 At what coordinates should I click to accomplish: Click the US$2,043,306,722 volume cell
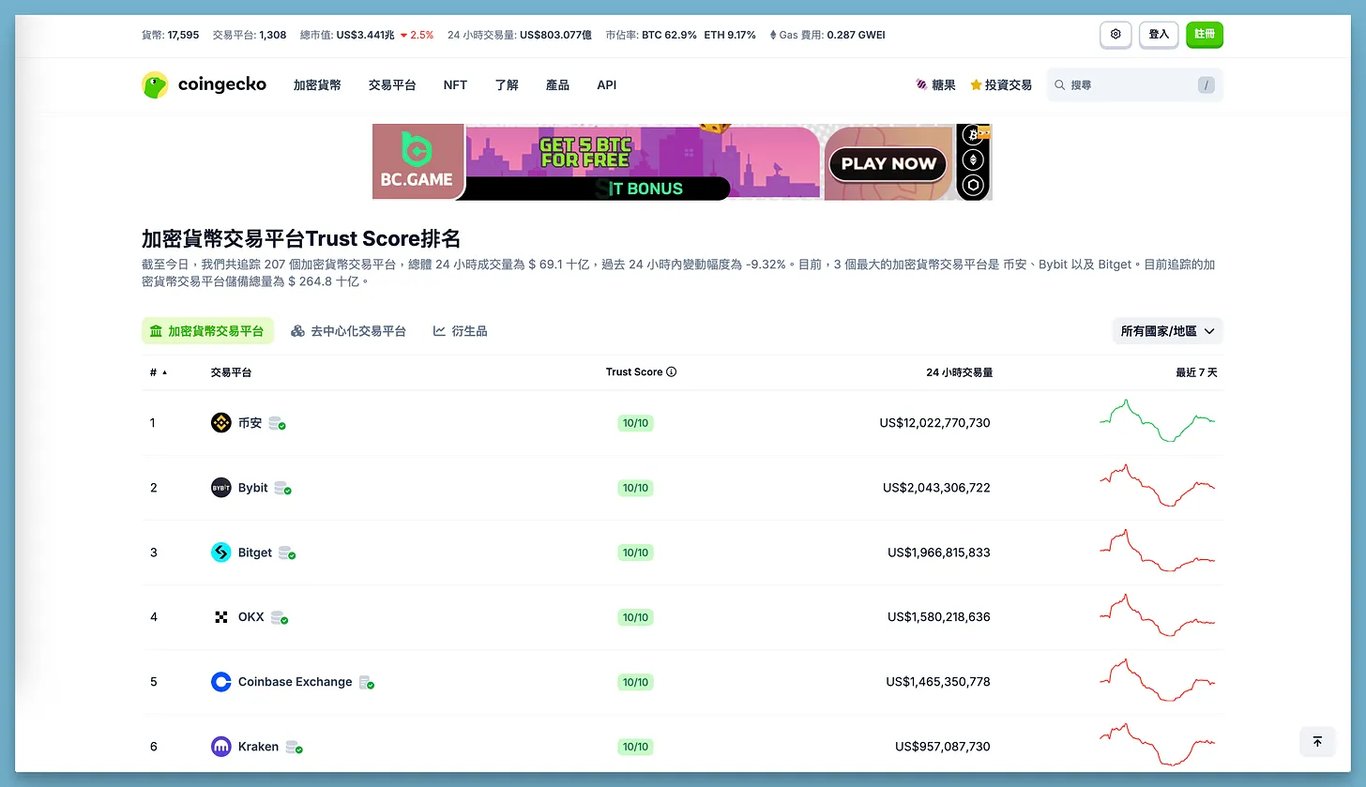point(936,488)
